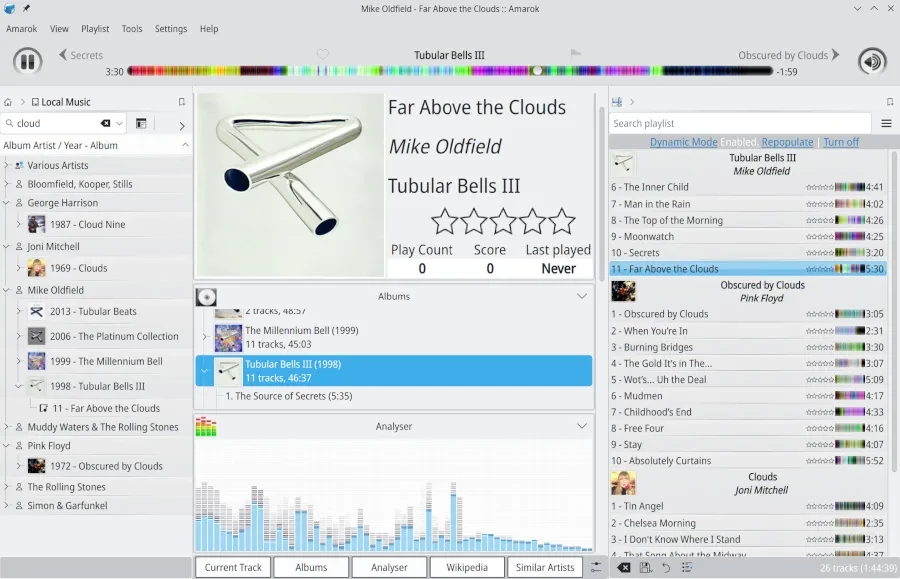This screenshot has width=900, height=579.
Task: Toggle the collection merged view icon
Action: (141, 124)
